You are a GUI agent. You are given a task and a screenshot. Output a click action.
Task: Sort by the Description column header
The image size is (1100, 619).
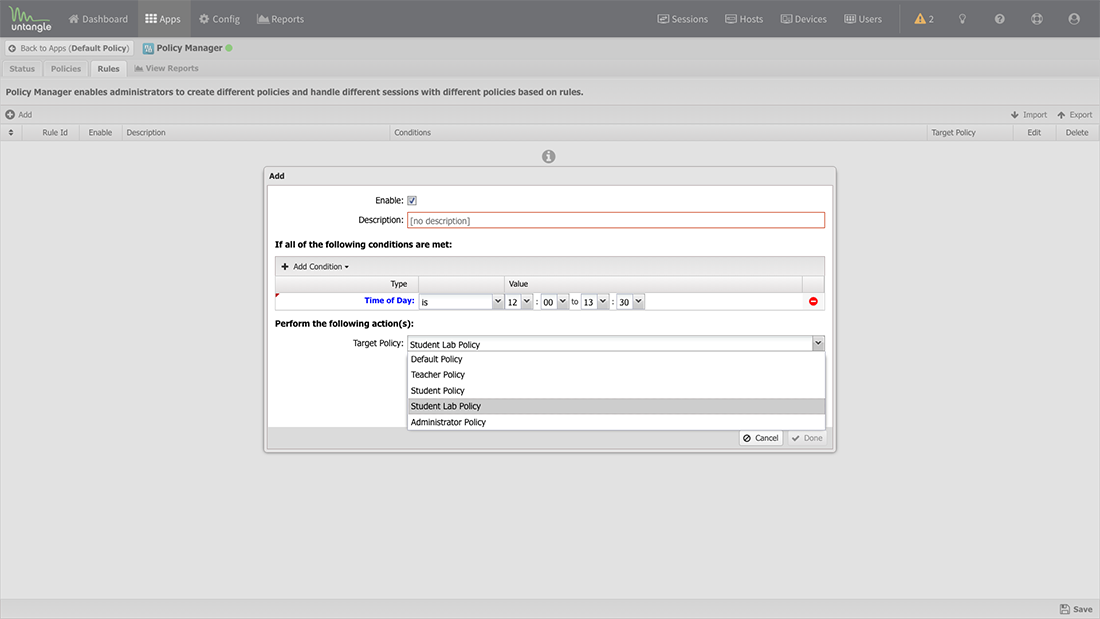coord(256,132)
